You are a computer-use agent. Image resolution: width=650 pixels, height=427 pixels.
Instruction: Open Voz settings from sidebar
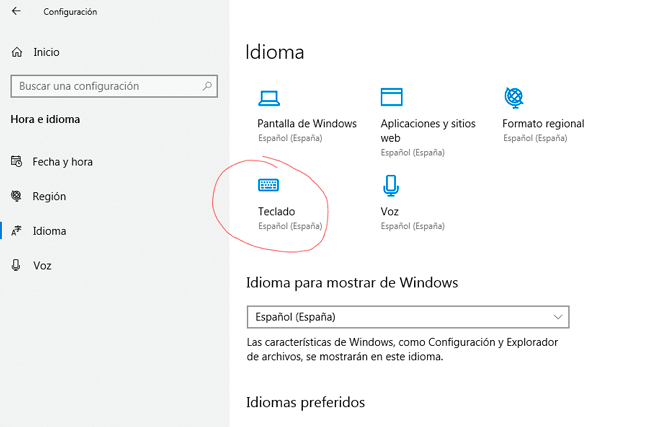click(x=42, y=266)
